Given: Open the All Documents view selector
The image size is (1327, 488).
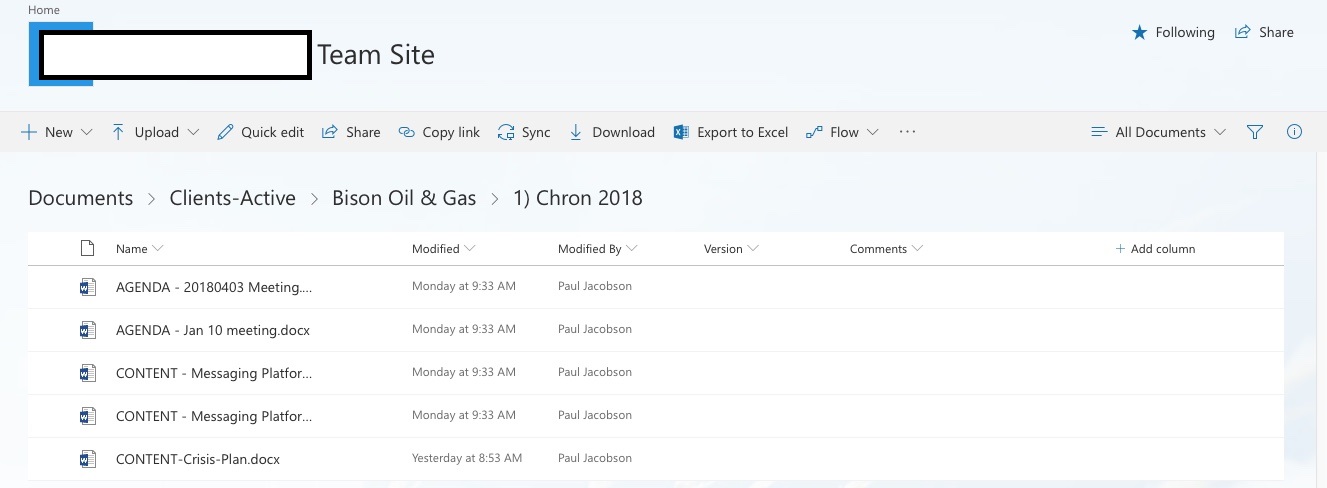Looking at the screenshot, I should (x=1158, y=132).
